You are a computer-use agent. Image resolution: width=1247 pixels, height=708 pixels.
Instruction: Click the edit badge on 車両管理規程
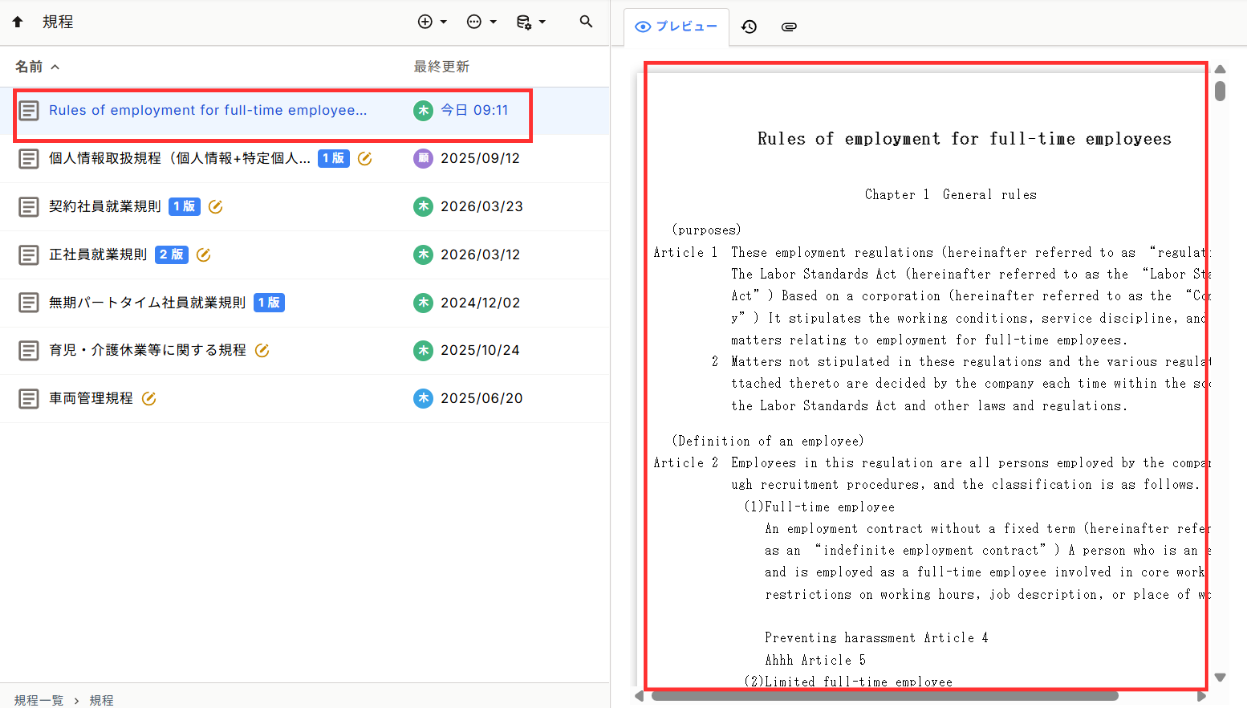pos(149,399)
